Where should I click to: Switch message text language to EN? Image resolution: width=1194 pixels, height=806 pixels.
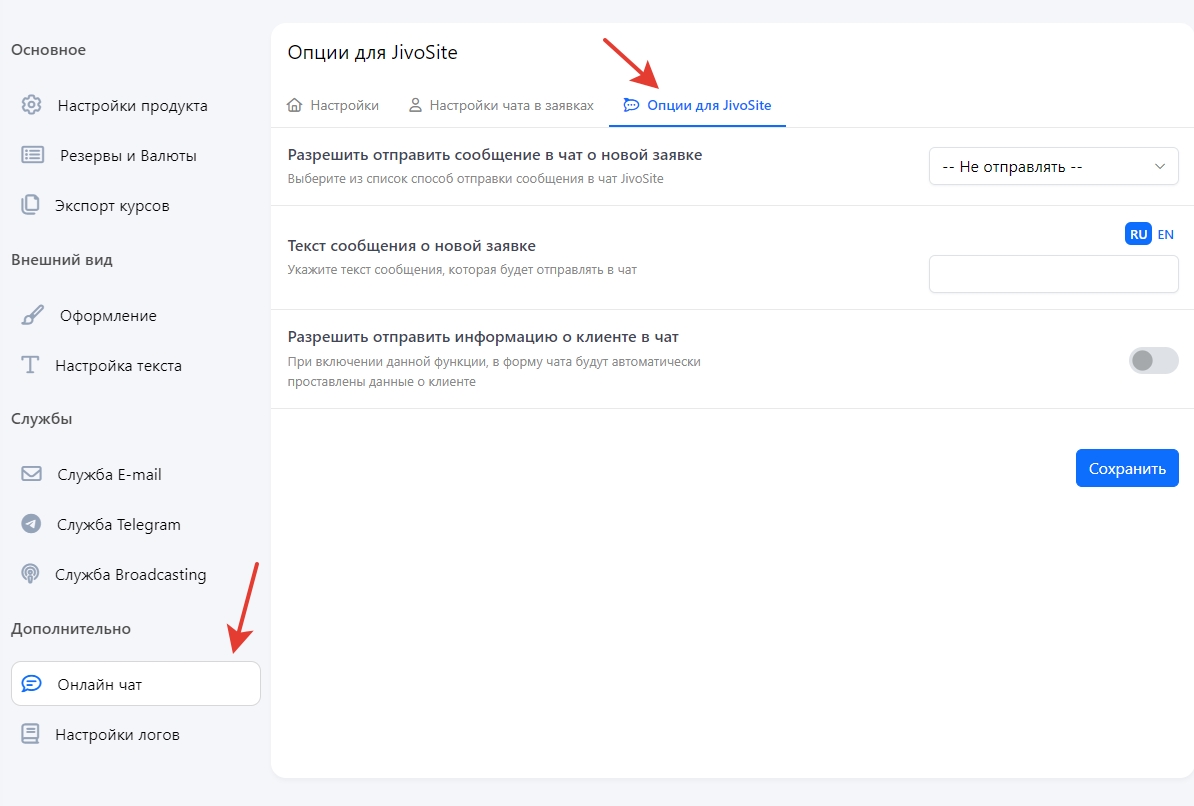pyautogui.click(x=1165, y=234)
